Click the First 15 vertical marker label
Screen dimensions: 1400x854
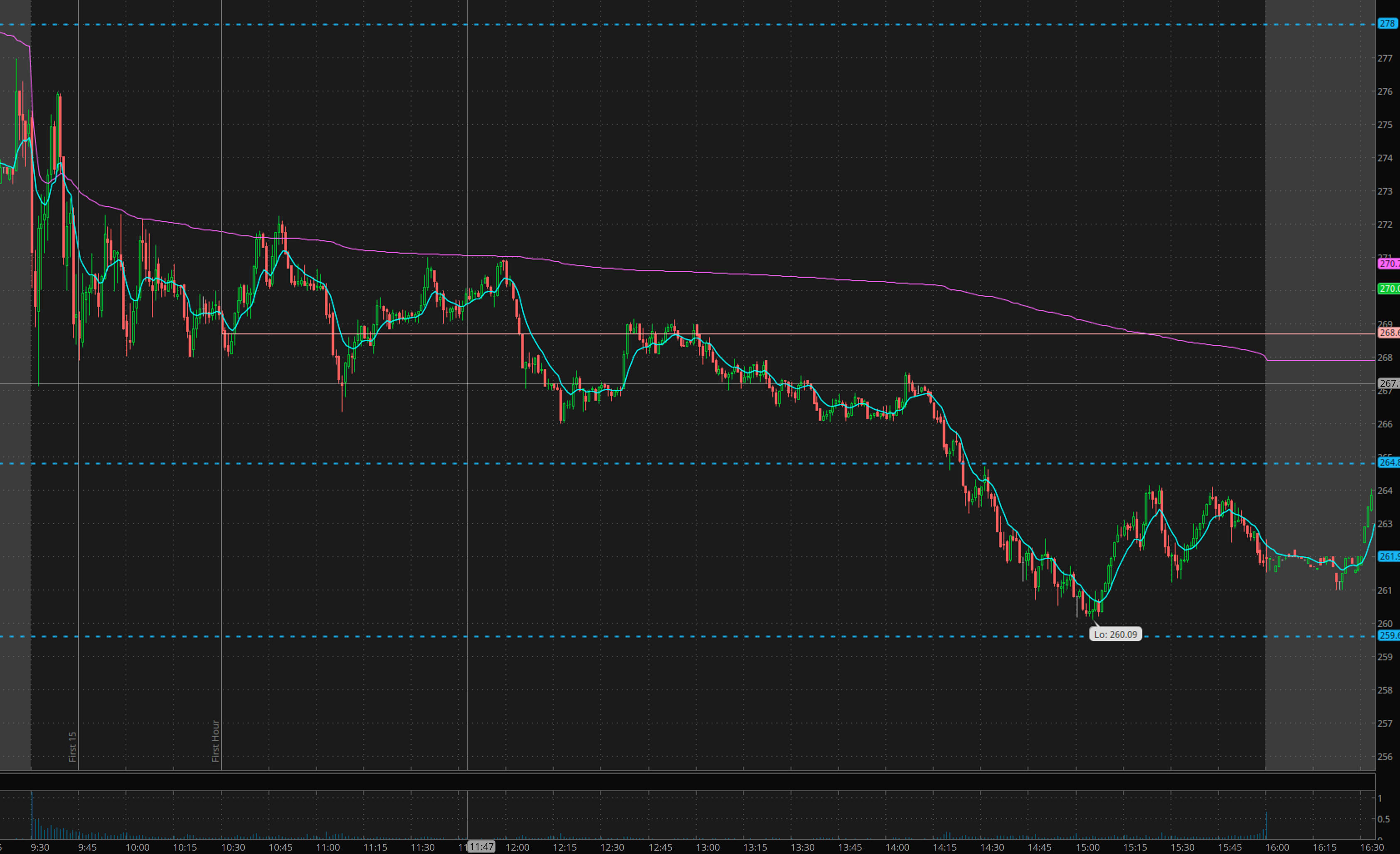click(x=73, y=746)
